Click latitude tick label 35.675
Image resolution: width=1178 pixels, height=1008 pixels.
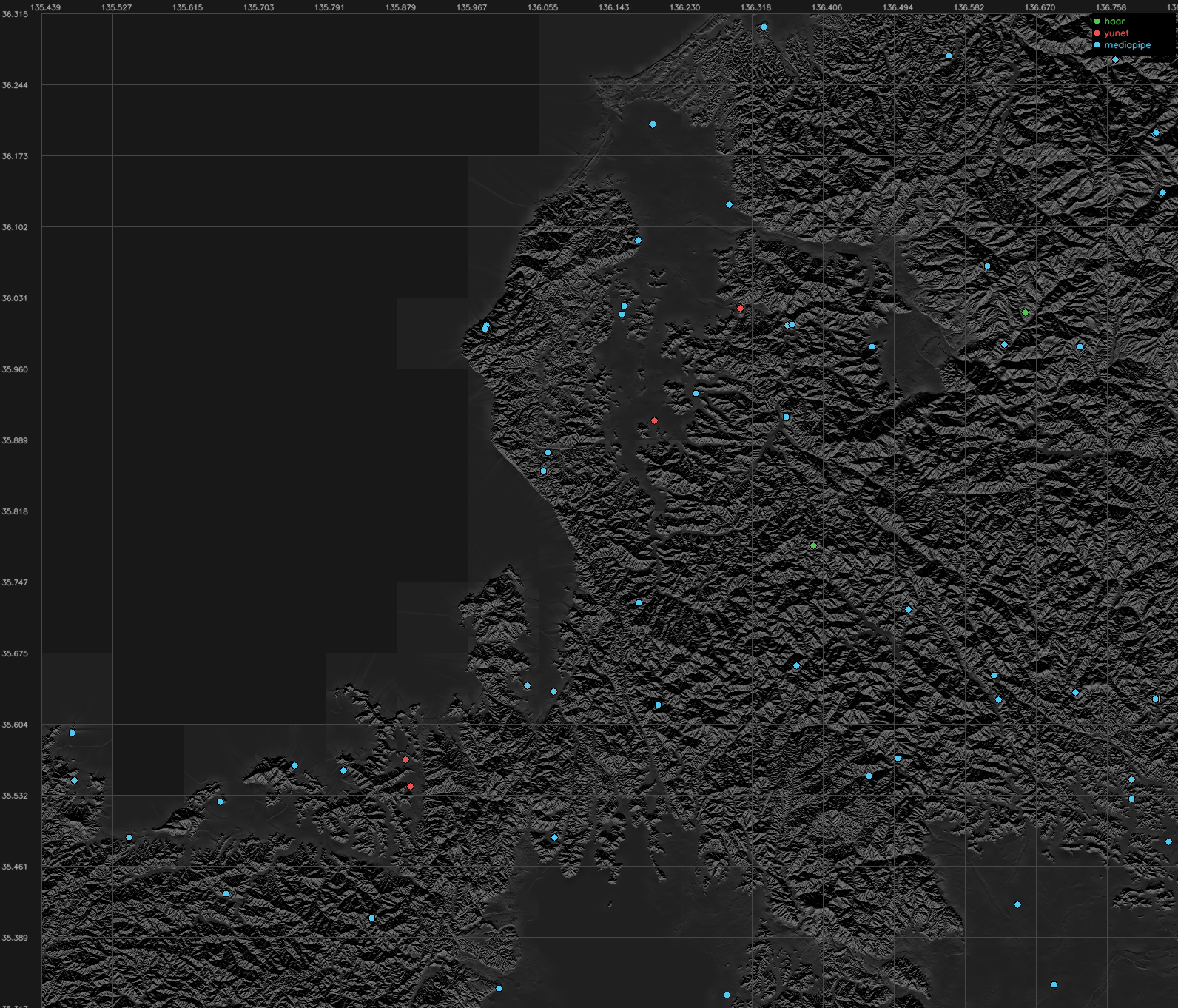click(x=15, y=653)
